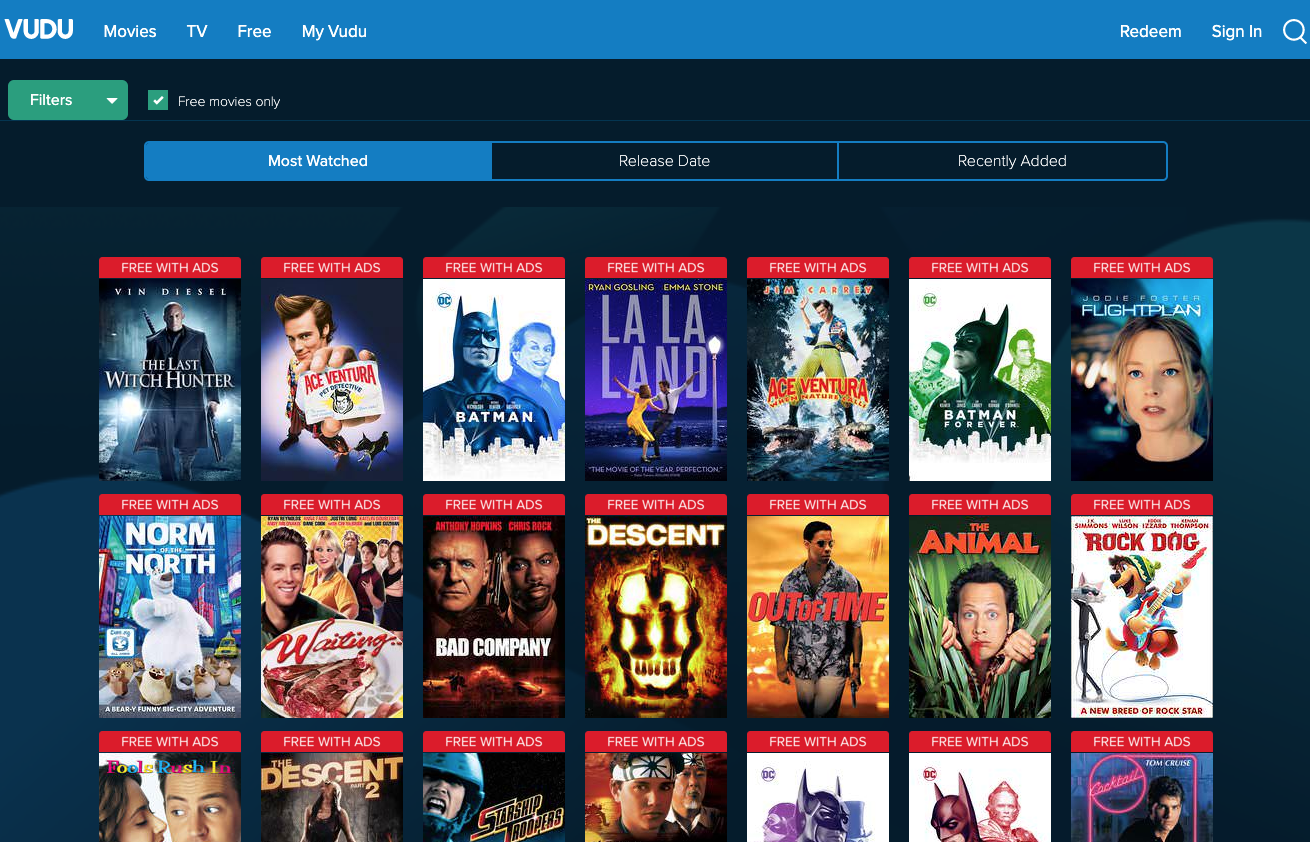Viewport: 1310px width, 842px height.
Task: Open My Vudu
Action: click(334, 31)
